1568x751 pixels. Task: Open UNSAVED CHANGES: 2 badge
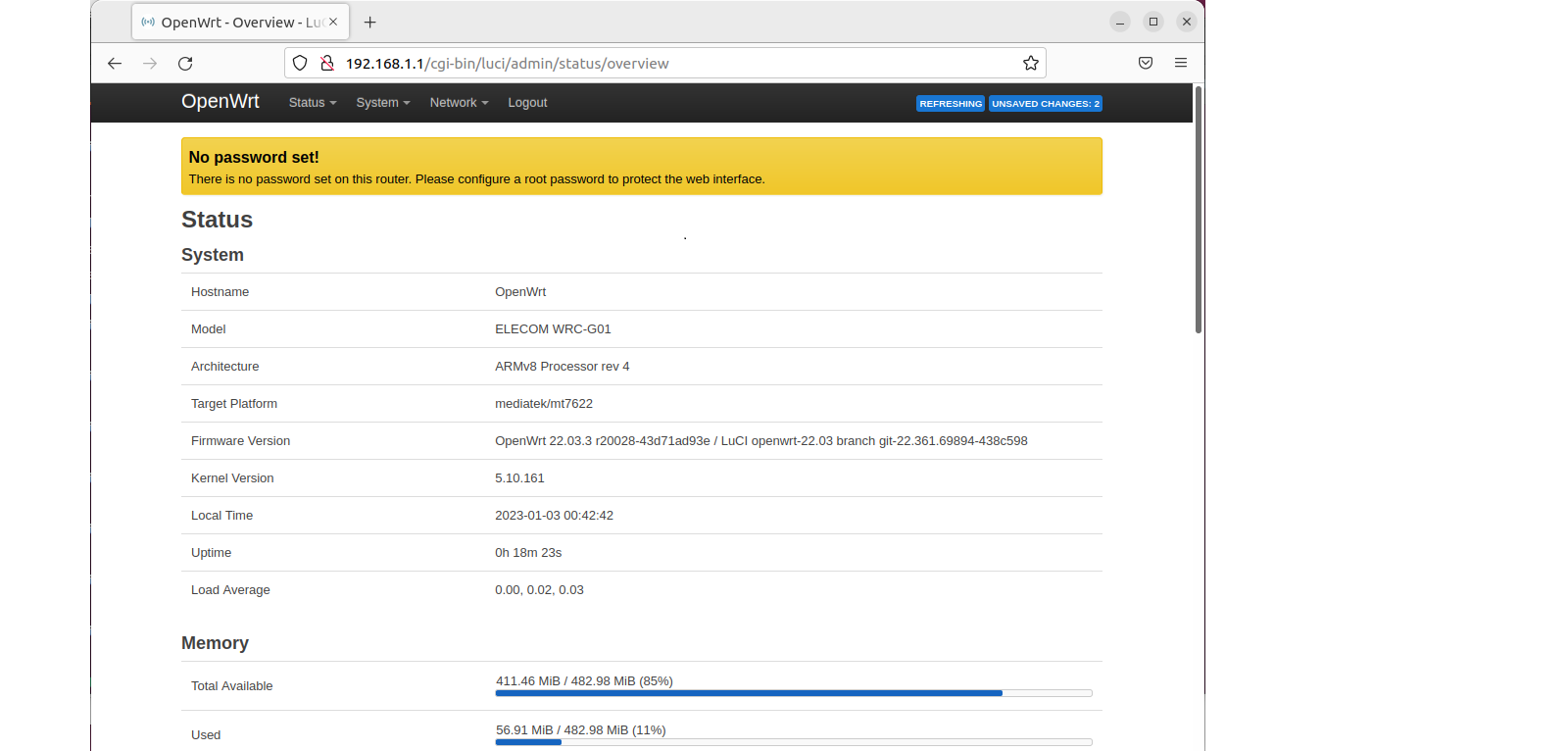click(x=1046, y=104)
